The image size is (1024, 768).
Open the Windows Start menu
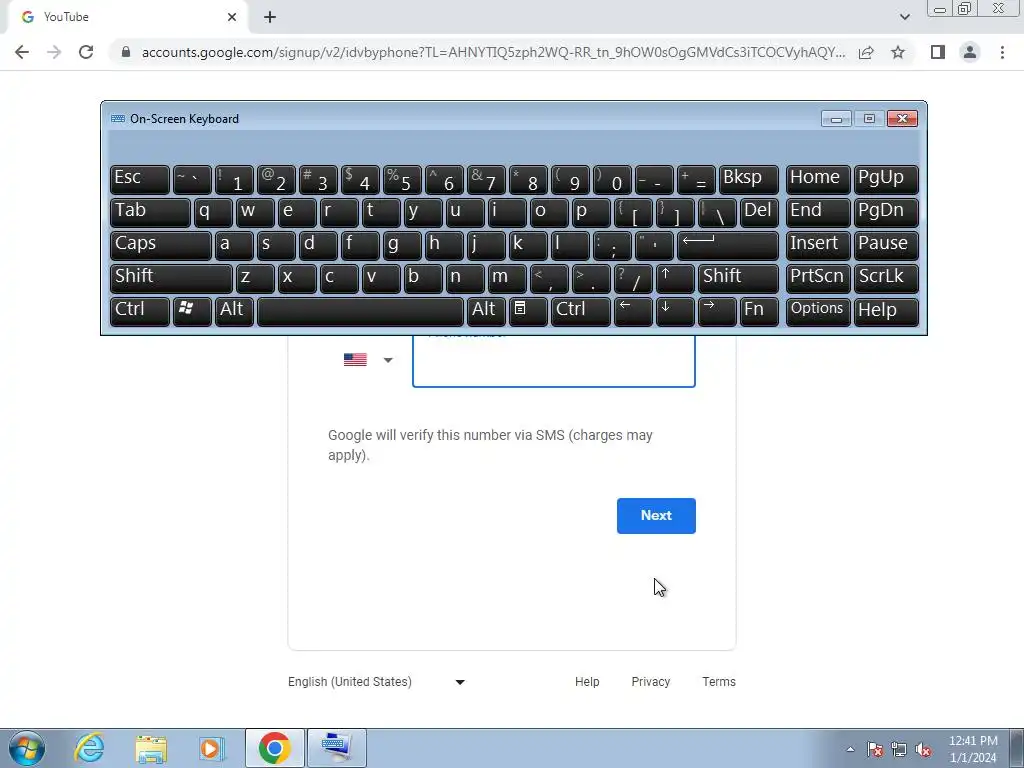[27, 748]
